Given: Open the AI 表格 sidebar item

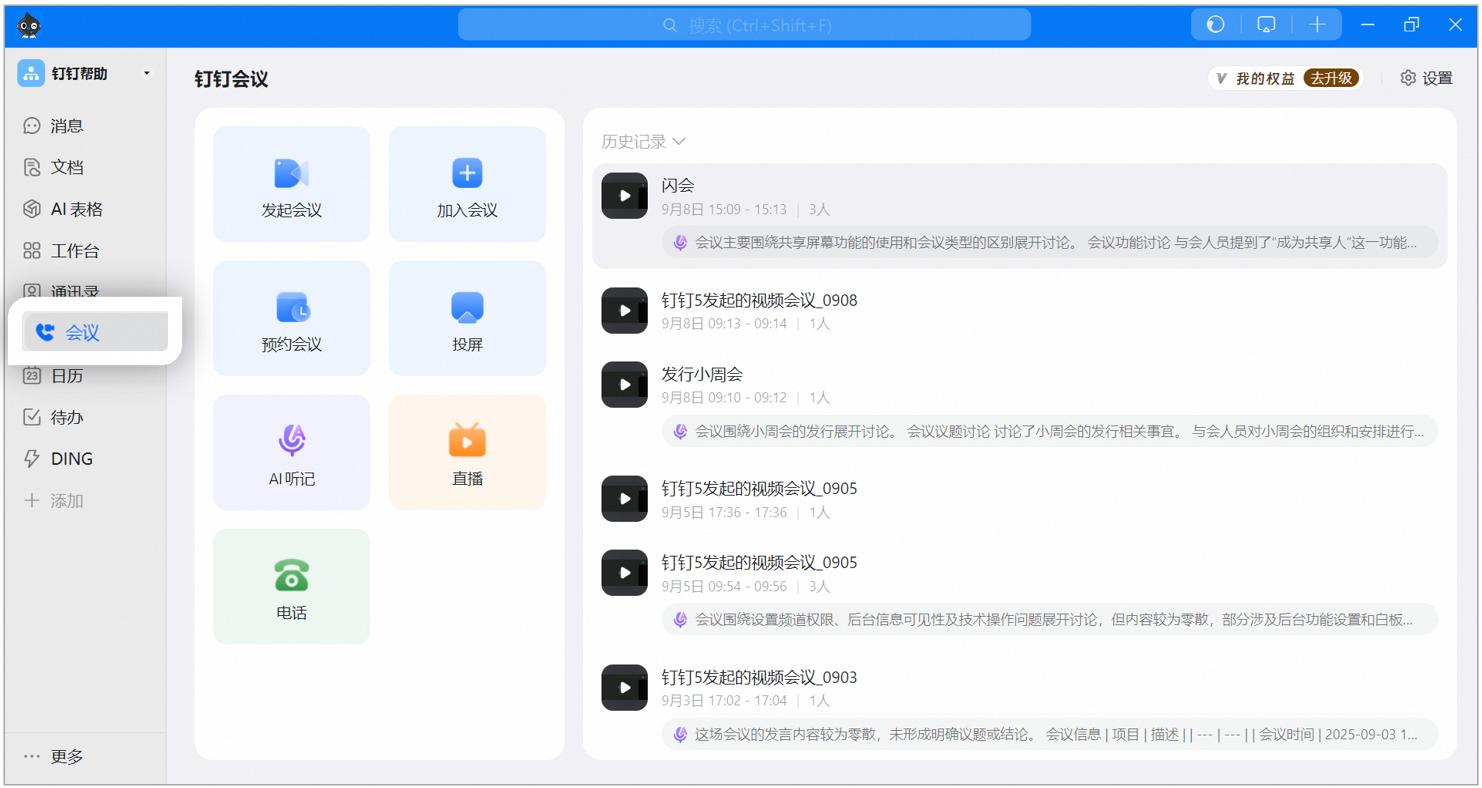Looking at the screenshot, I should coord(76,209).
